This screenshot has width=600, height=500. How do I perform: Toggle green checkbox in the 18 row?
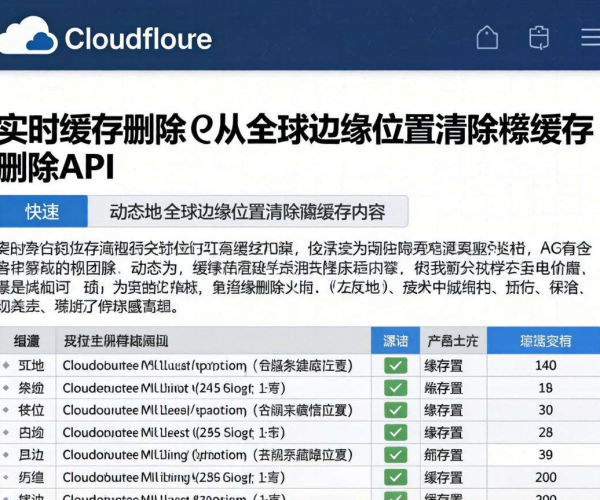click(395, 388)
